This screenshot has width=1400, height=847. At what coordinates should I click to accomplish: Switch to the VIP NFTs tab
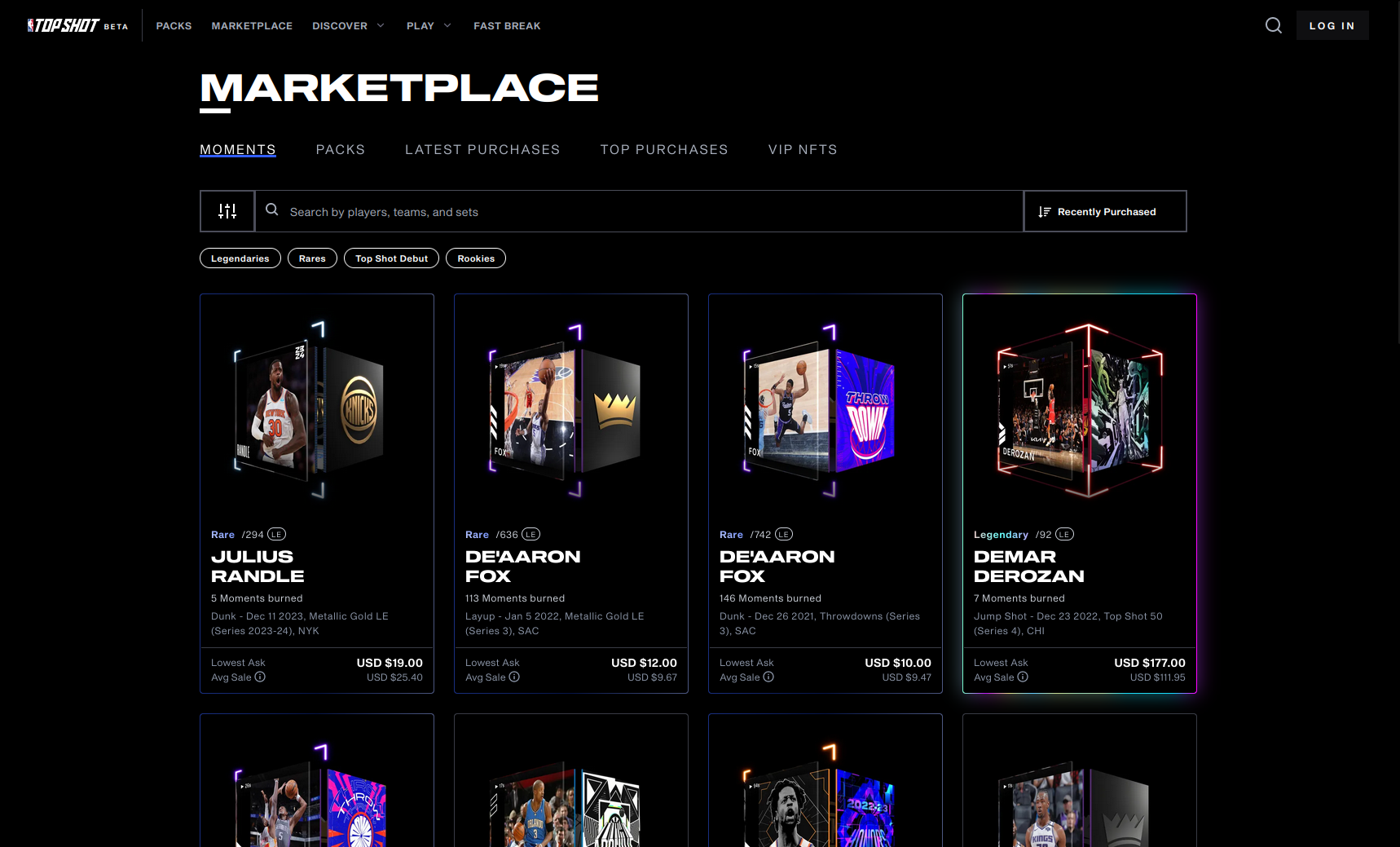click(x=803, y=149)
